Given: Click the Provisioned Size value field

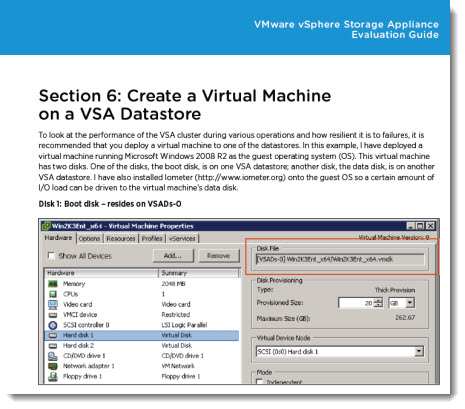Looking at the screenshot, I should (356, 303).
